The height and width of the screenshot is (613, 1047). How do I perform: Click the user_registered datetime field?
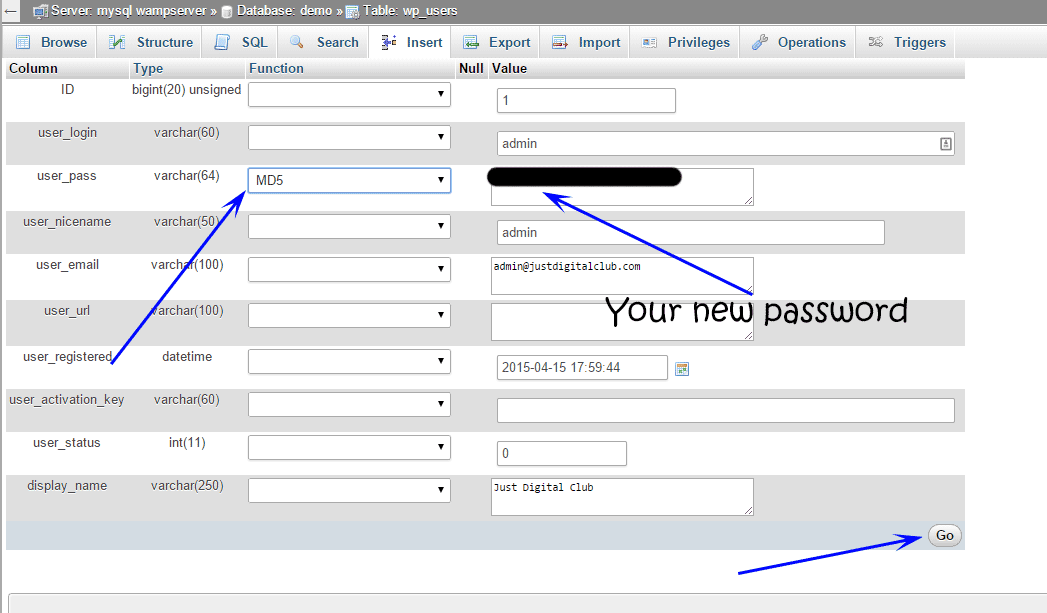[x=582, y=367]
